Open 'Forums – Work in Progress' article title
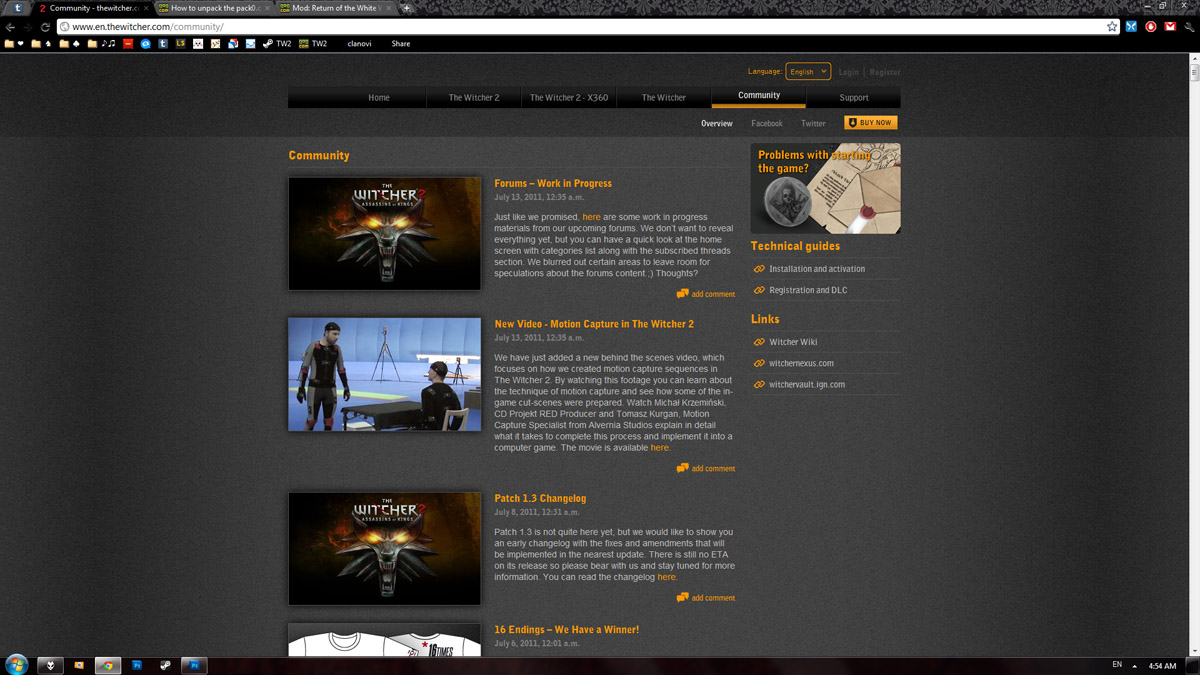The height and width of the screenshot is (675, 1200). pos(553,184)
